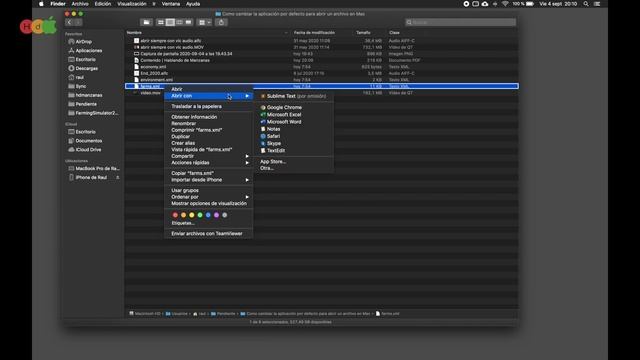
Task: Open with Safari
Action: pos(293,136)
